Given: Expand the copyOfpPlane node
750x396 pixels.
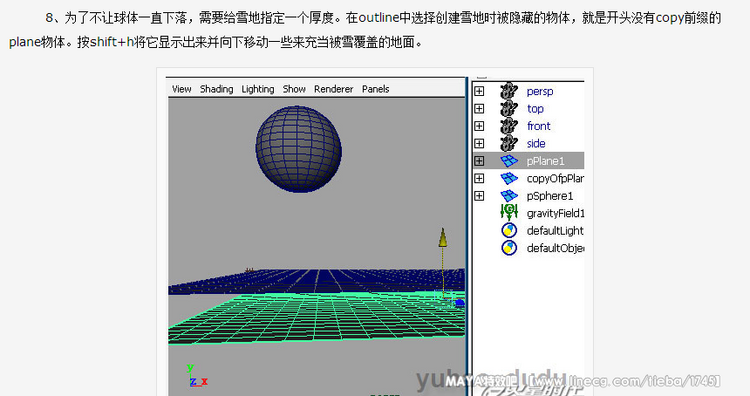Looking at the screenshot, I should (479, 178).
